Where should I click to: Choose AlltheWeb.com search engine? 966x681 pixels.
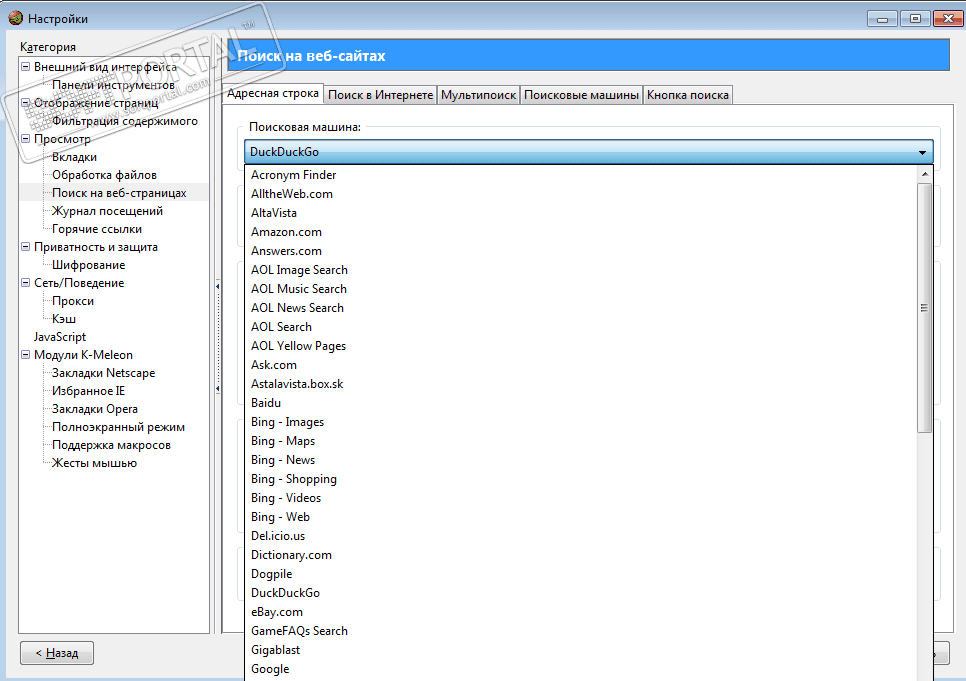pos(581,194)
